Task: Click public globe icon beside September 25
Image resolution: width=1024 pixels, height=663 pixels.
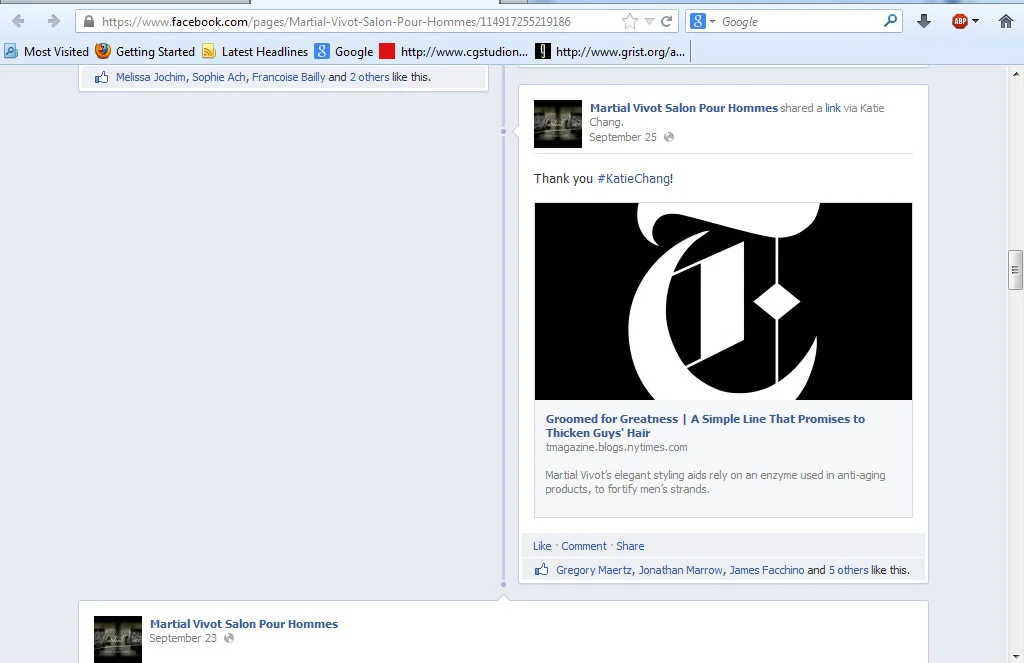Action: point(669,137)
